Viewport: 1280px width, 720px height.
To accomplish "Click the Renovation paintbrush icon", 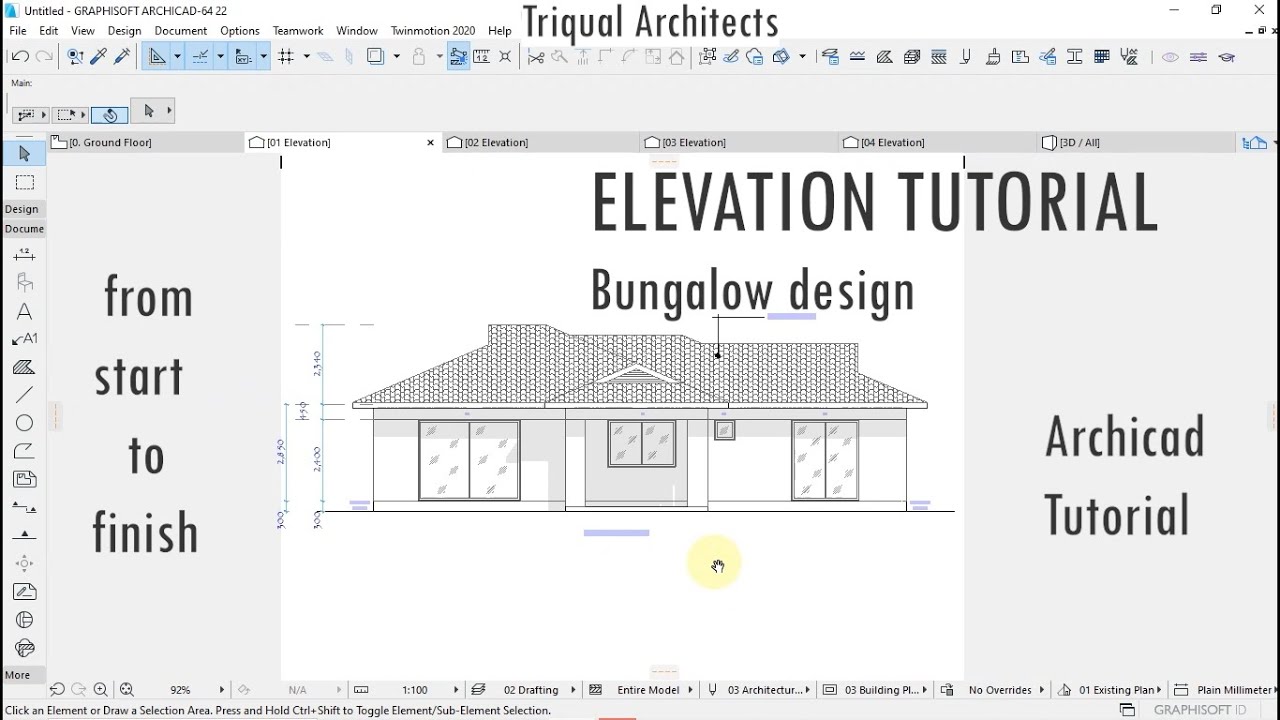I will pyautogui.click(x=993, y=57).
